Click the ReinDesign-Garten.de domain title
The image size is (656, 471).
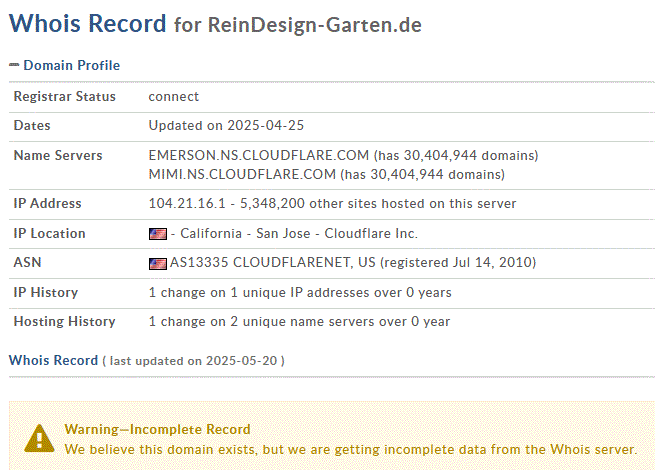pyautogui.click(x=315, y=25)
